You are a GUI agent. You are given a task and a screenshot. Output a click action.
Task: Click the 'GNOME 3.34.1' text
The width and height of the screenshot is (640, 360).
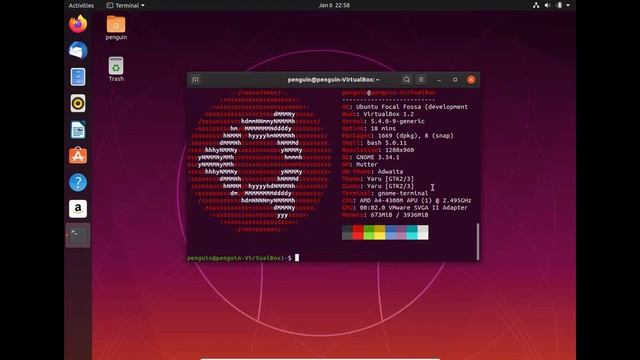tap(378, 157)
